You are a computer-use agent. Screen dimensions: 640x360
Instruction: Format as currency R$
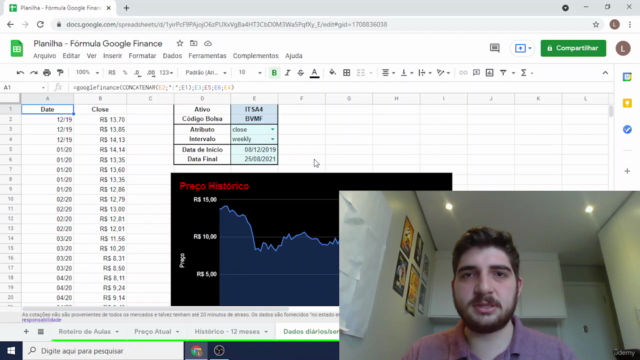pos(112,73)
